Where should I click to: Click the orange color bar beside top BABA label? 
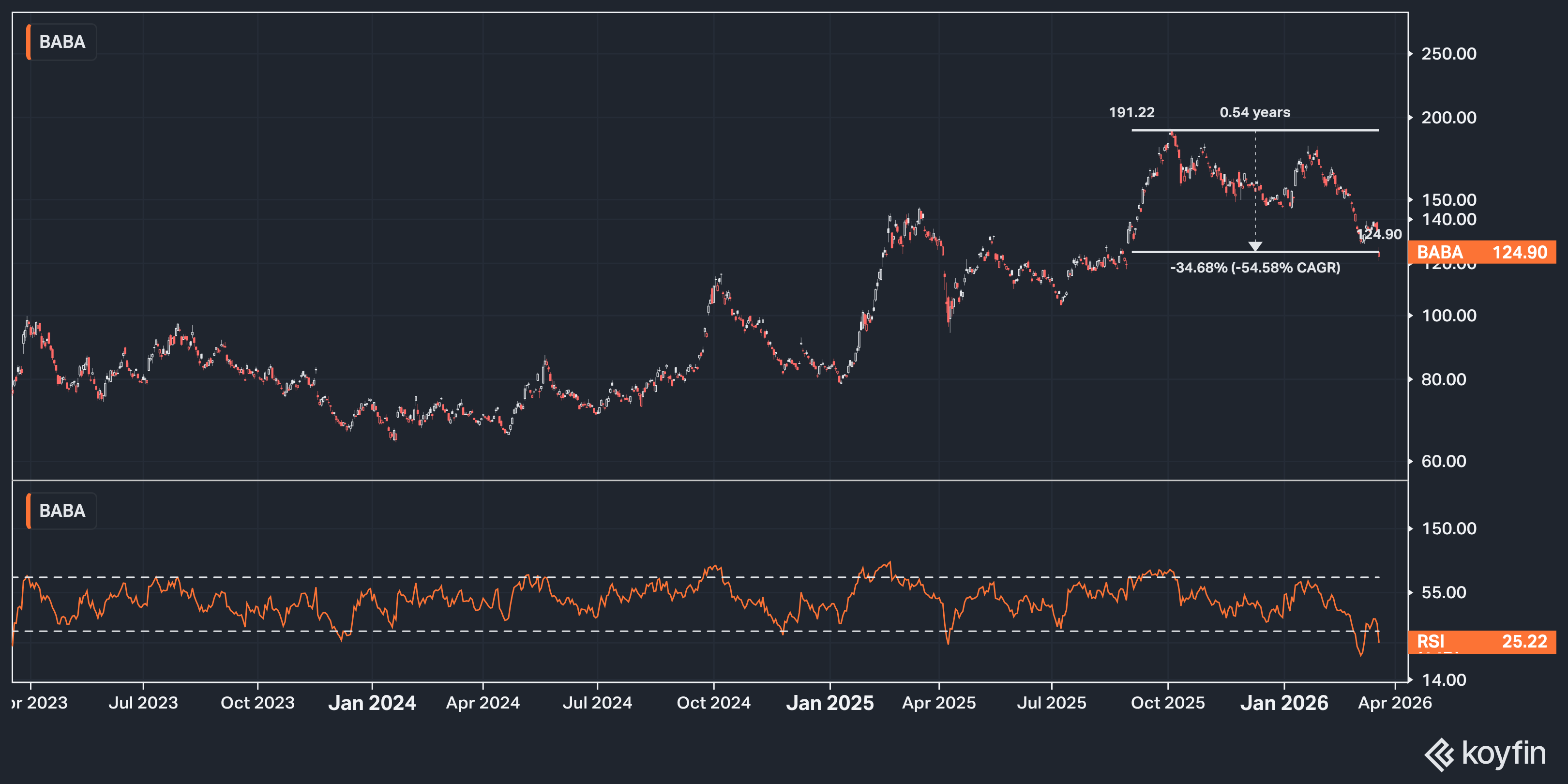[x=29, y=42]
